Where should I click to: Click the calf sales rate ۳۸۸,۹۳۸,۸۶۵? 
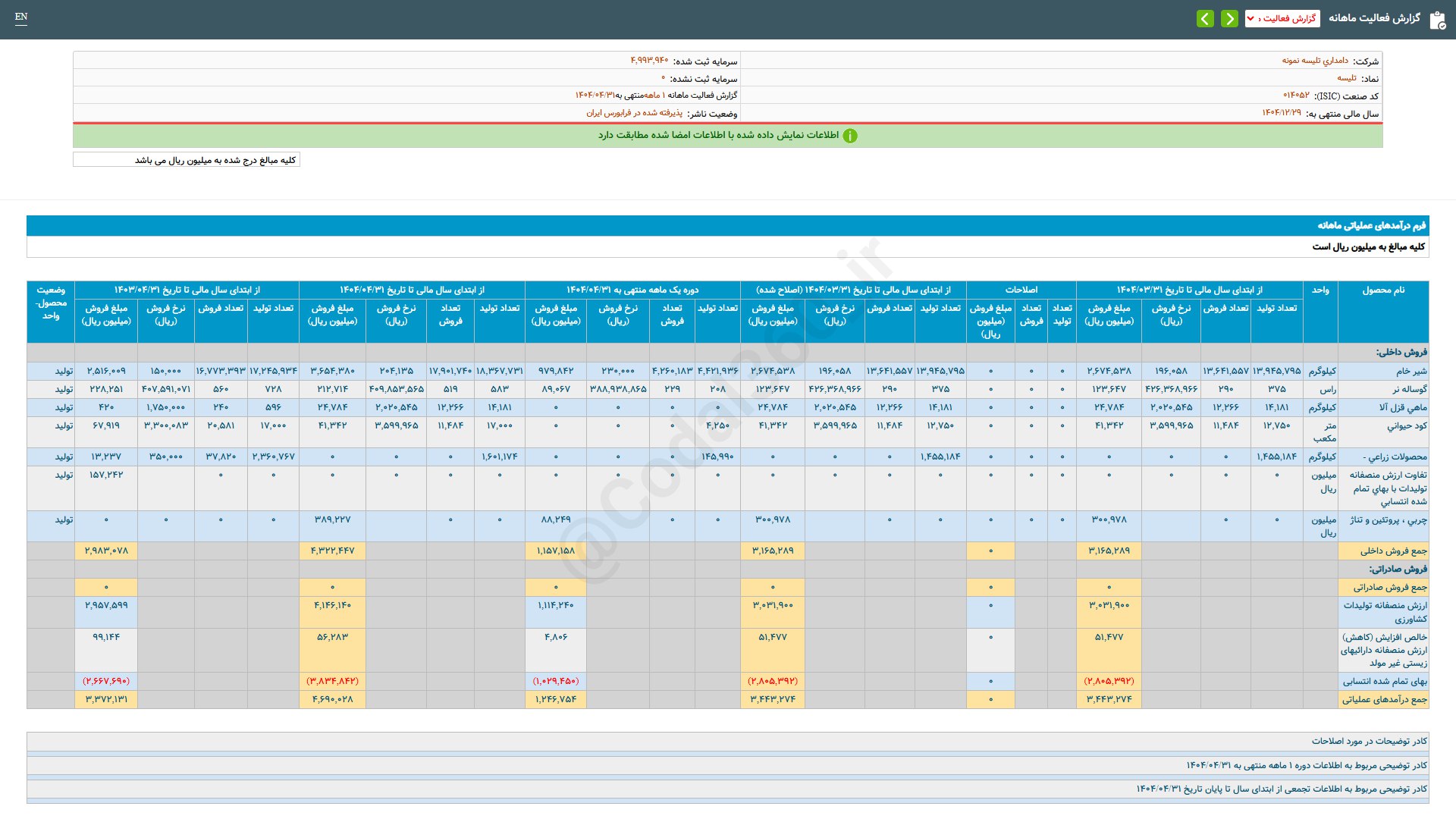pyautogui.click(x=618, y=389)
